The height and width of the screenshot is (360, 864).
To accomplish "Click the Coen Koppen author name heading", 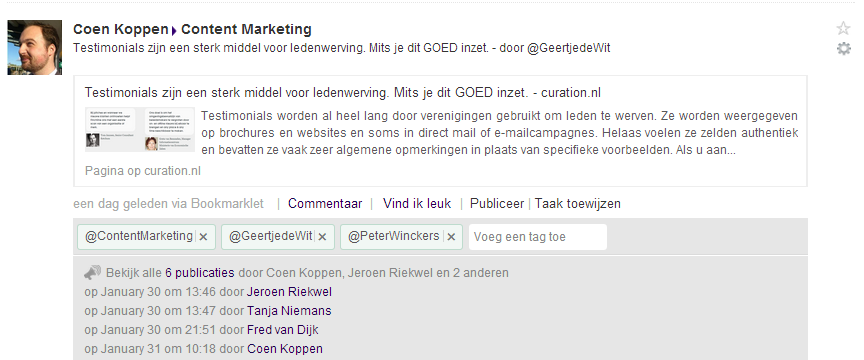I will pos(121,29).
